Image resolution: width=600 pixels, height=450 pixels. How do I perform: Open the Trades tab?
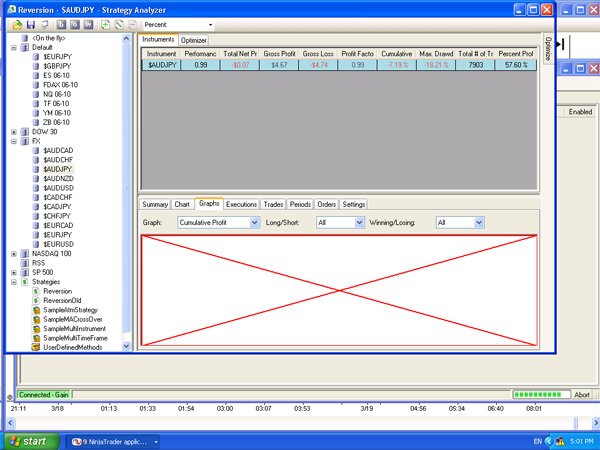pyautogui.click(x=273, y=204)
